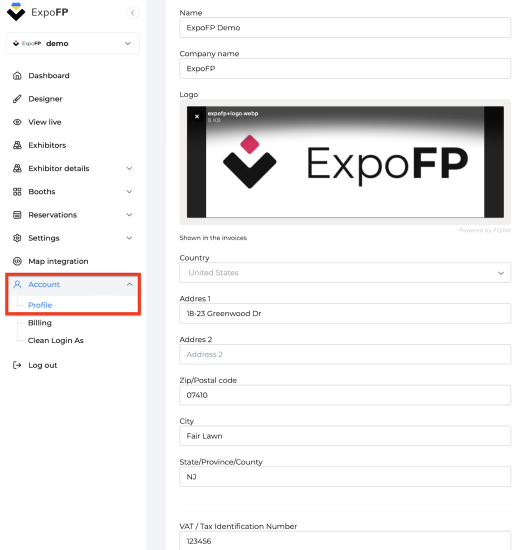Click the State/Province/County field

pyautogui.click(x=345, y=477)
